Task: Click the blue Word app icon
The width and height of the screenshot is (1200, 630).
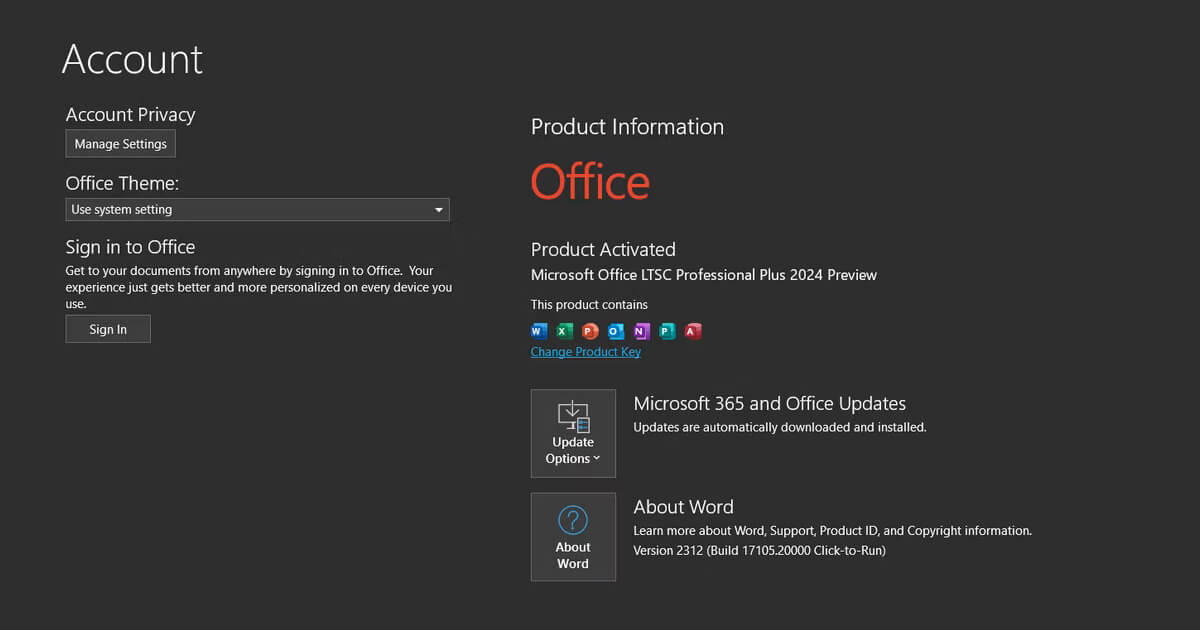Action: [x=539, y=331]
